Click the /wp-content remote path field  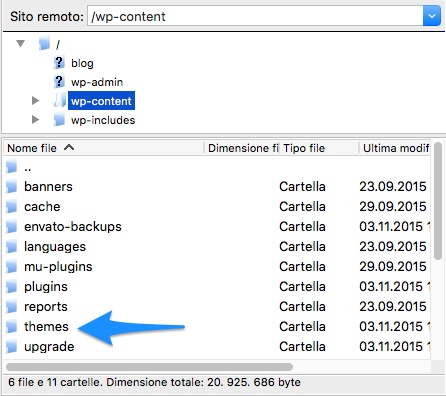pyautogui.click(x=255, y=16)
